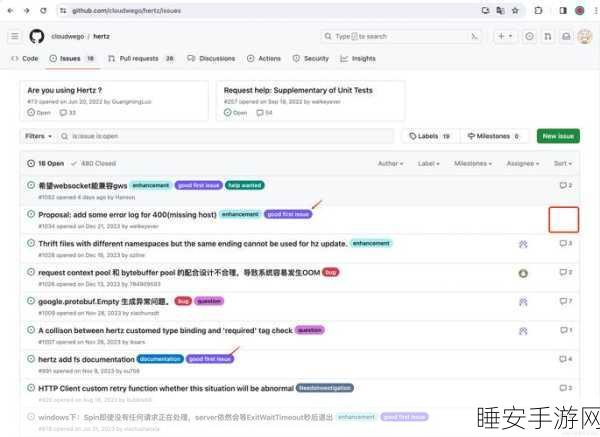The image size is (600, 437).
Task: Switch to the Actions tab
Action: 264,59
